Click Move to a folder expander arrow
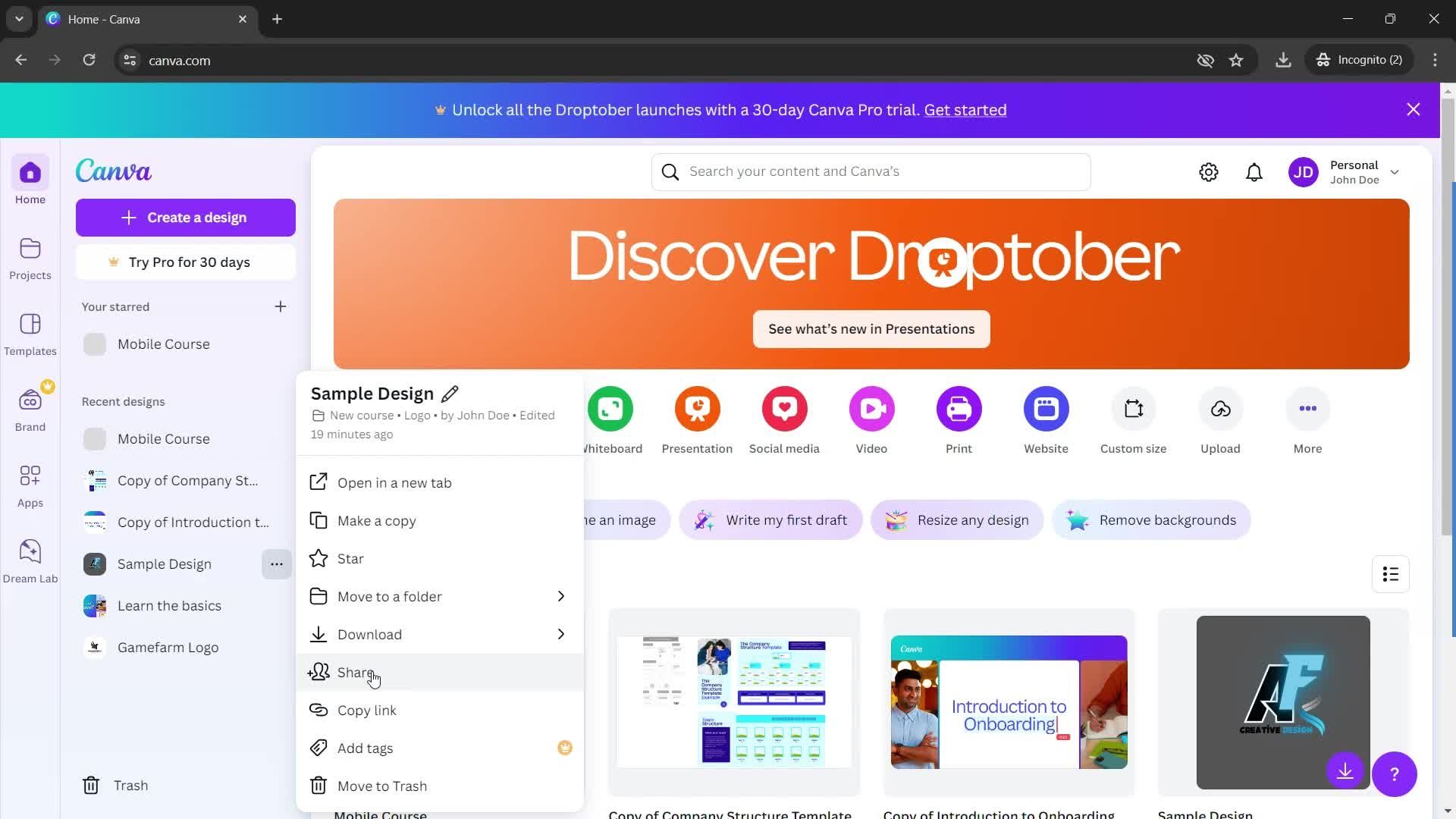 [x=561, y=596]
